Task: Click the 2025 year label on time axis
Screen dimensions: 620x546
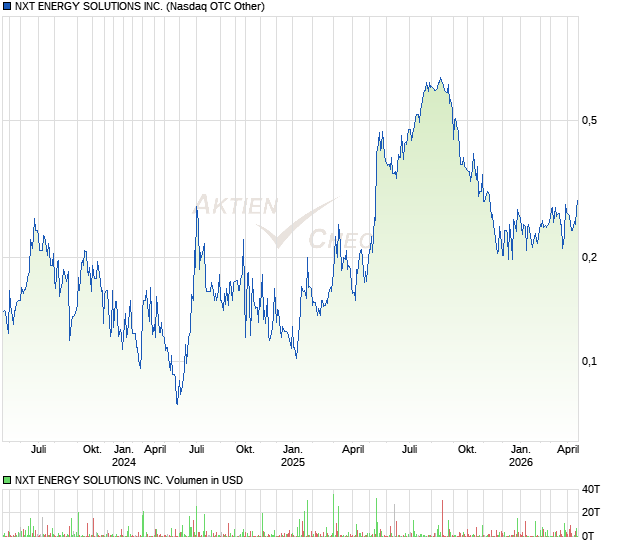Action: click(x=293, y=462)
